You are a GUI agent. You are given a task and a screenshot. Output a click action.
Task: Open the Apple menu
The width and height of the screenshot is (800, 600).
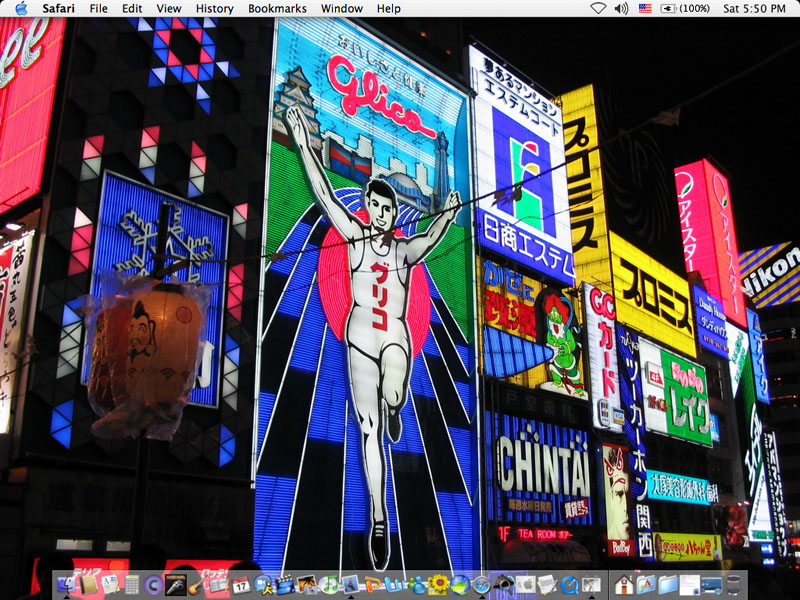(21, 8)
